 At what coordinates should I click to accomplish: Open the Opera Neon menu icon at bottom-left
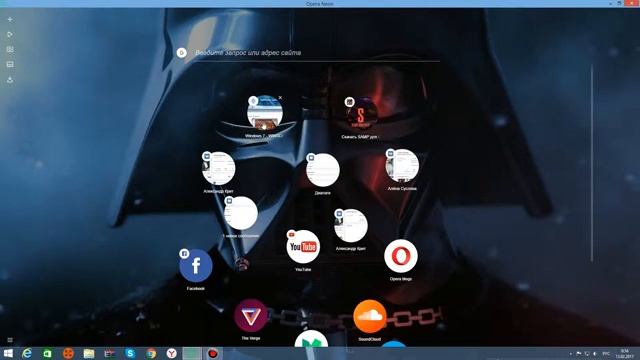point(10,340)
